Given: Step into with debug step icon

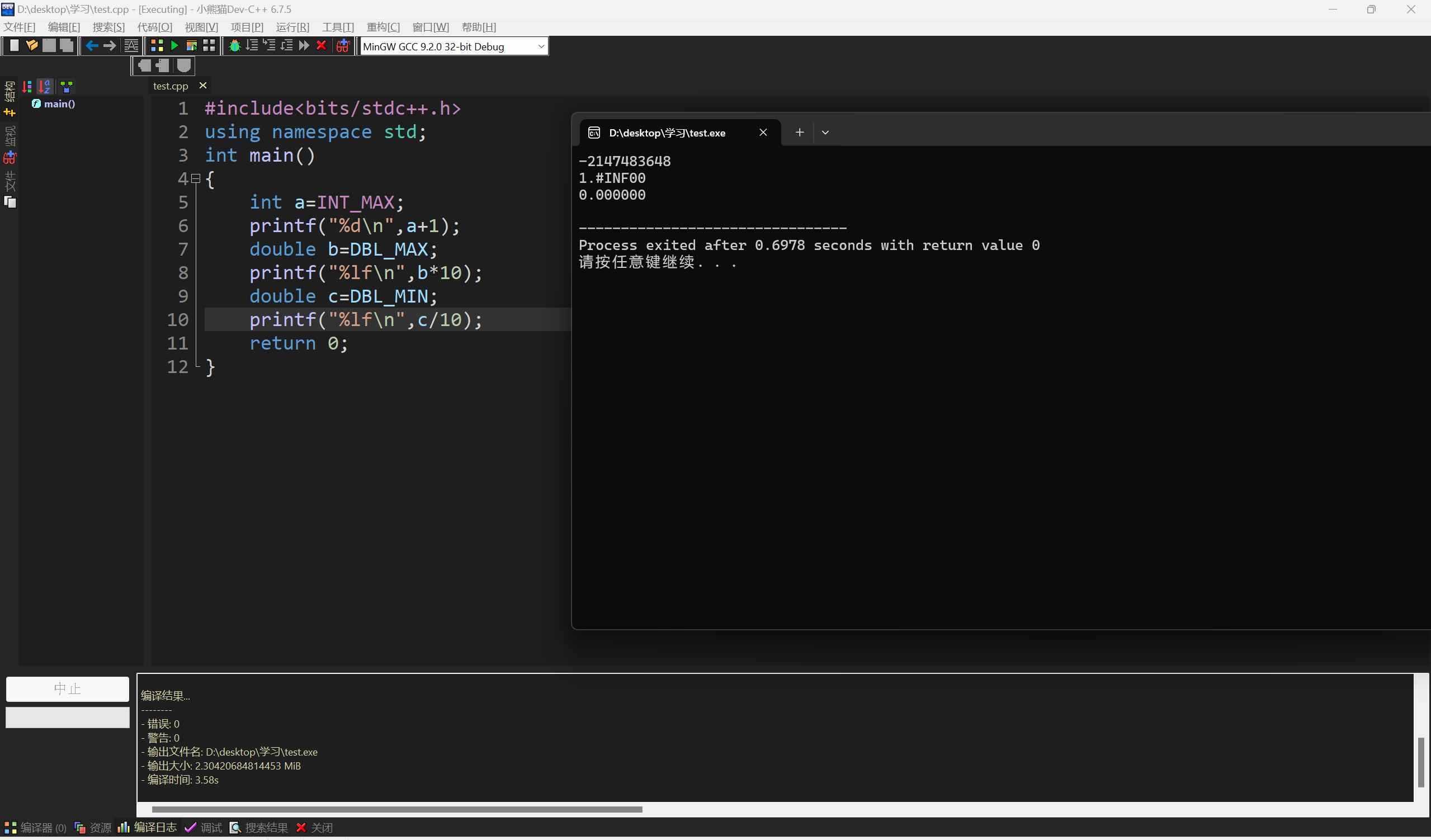Looking at the screenshot, I should click(x=269, y=46).
